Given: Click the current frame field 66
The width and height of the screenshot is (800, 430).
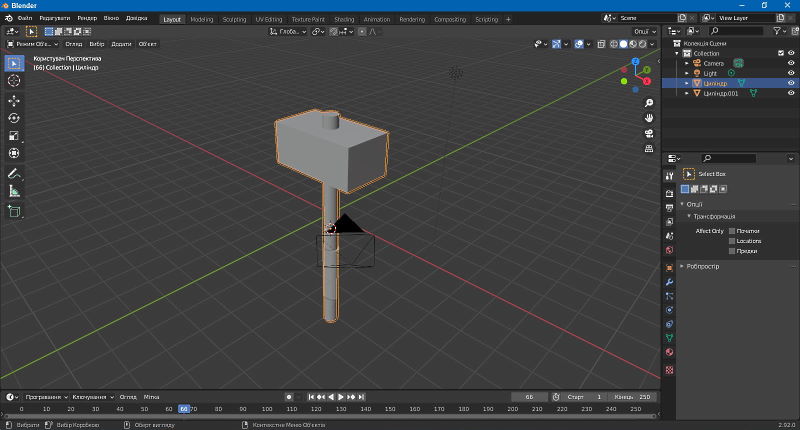Looking at the screenshot, I should point(529,397).
